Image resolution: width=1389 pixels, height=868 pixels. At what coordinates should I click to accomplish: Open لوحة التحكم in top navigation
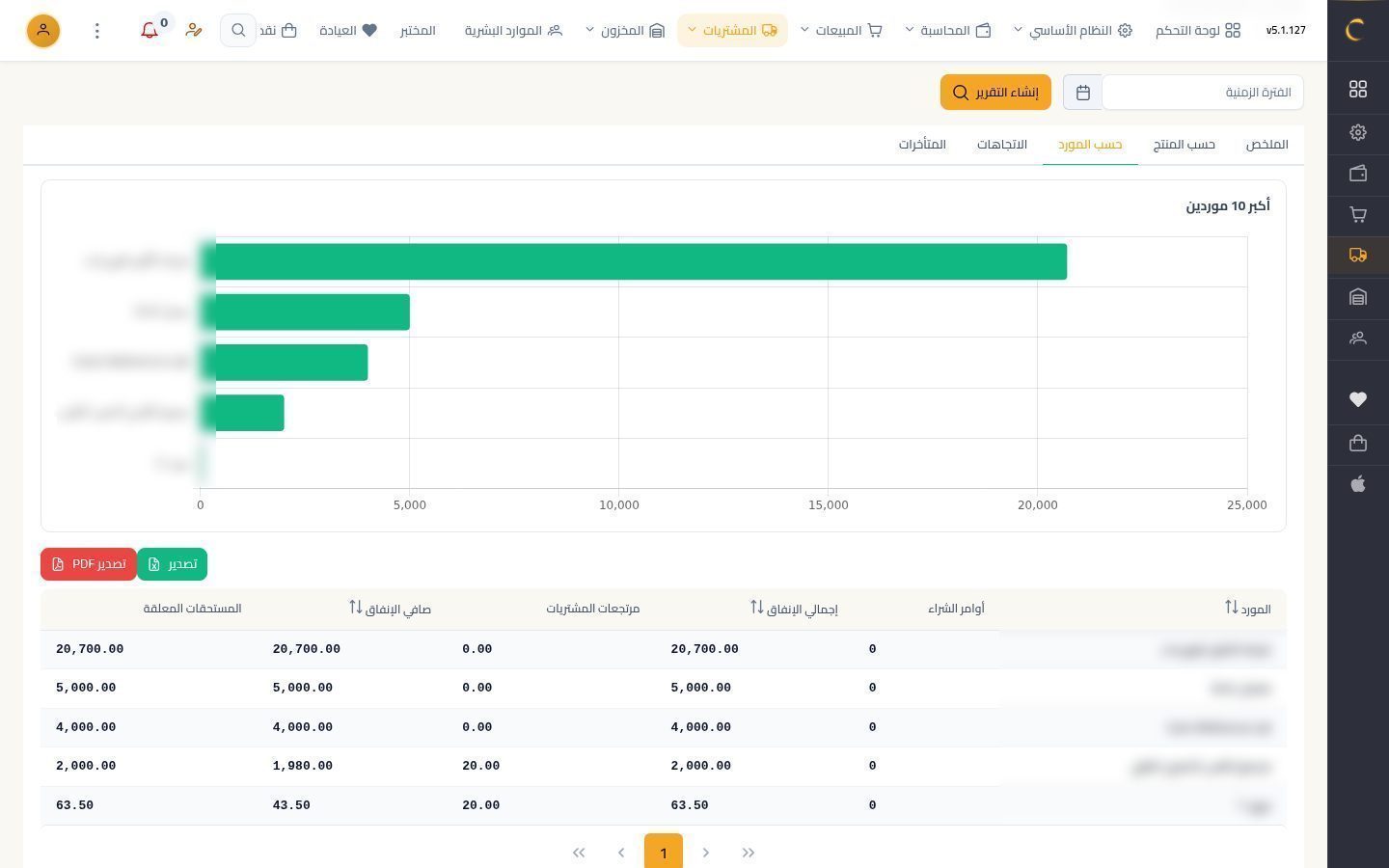1198,31
